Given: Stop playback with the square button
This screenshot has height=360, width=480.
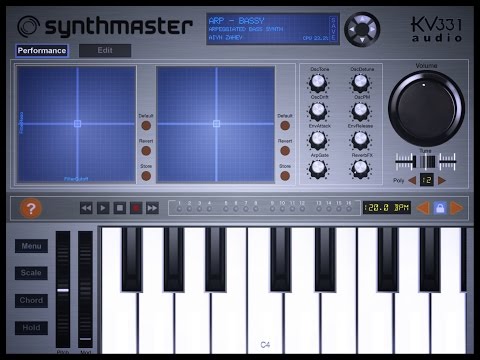Looking at the screenshot, I should coord(120,208).
